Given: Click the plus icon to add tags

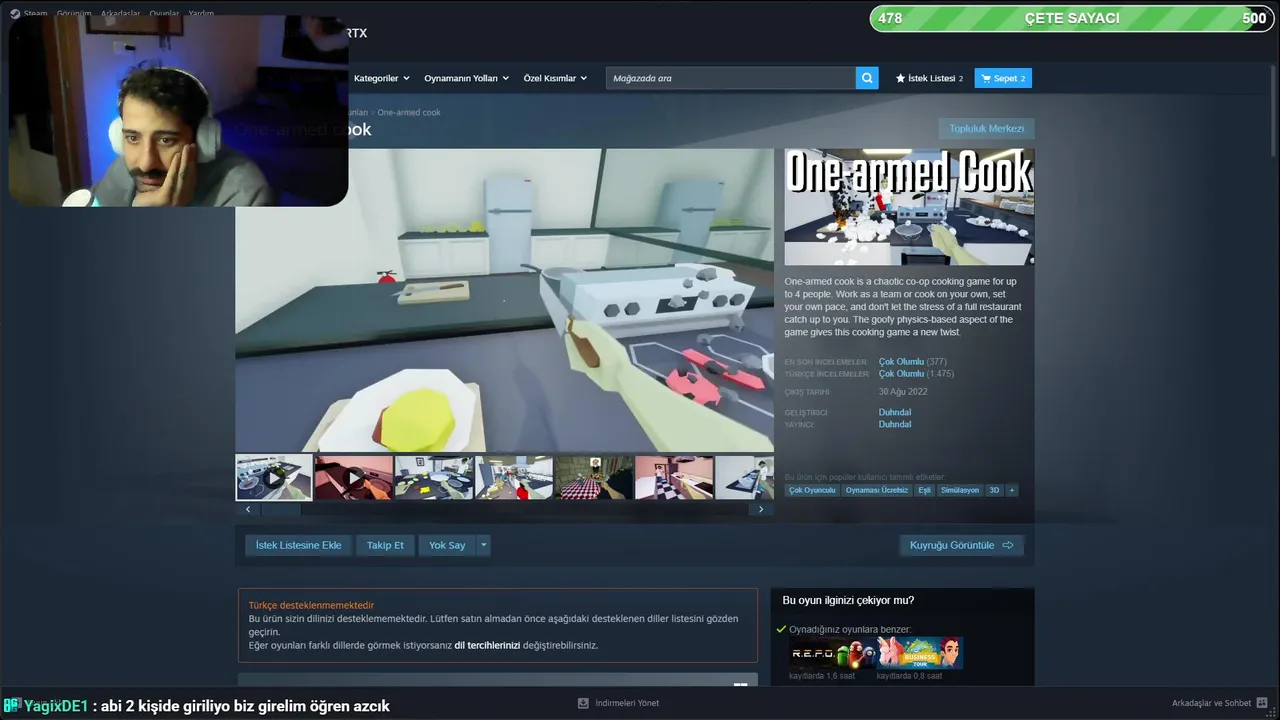Looking at the screenshot, I should [x=1011, y=490].
